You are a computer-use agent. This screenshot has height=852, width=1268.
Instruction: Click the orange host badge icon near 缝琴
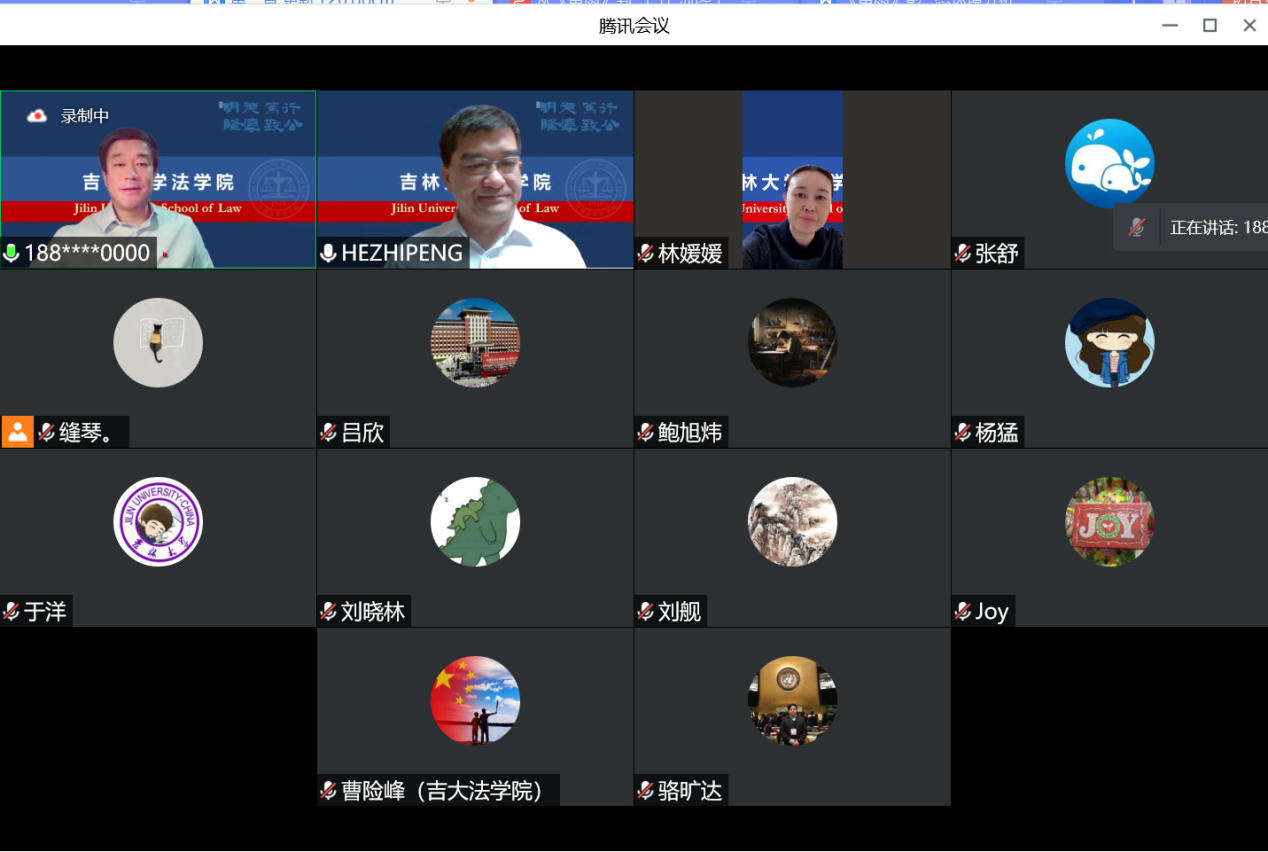pos(17,432)
